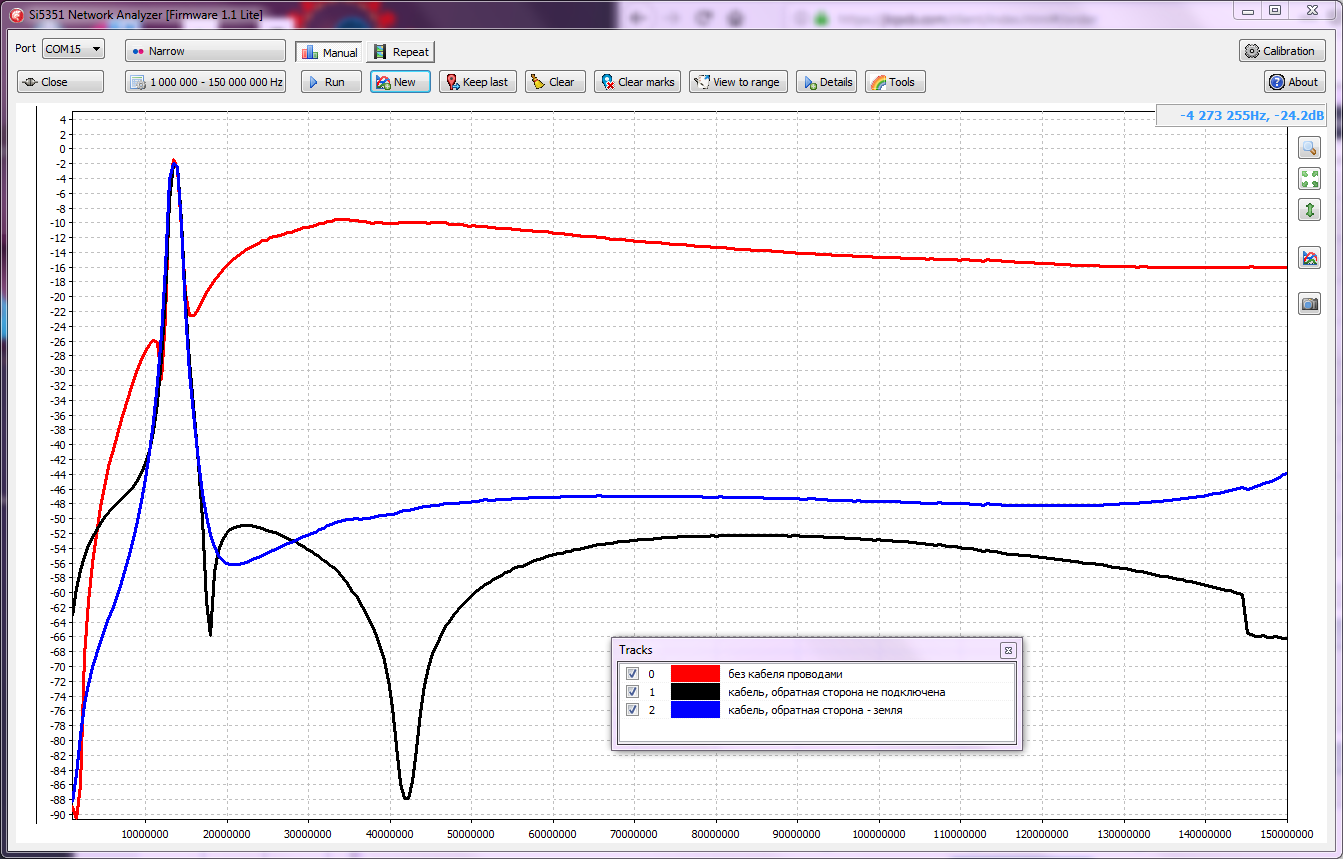
Task: Click the four-arrow fit-to-view icon
Action: tap(1309, 179)
